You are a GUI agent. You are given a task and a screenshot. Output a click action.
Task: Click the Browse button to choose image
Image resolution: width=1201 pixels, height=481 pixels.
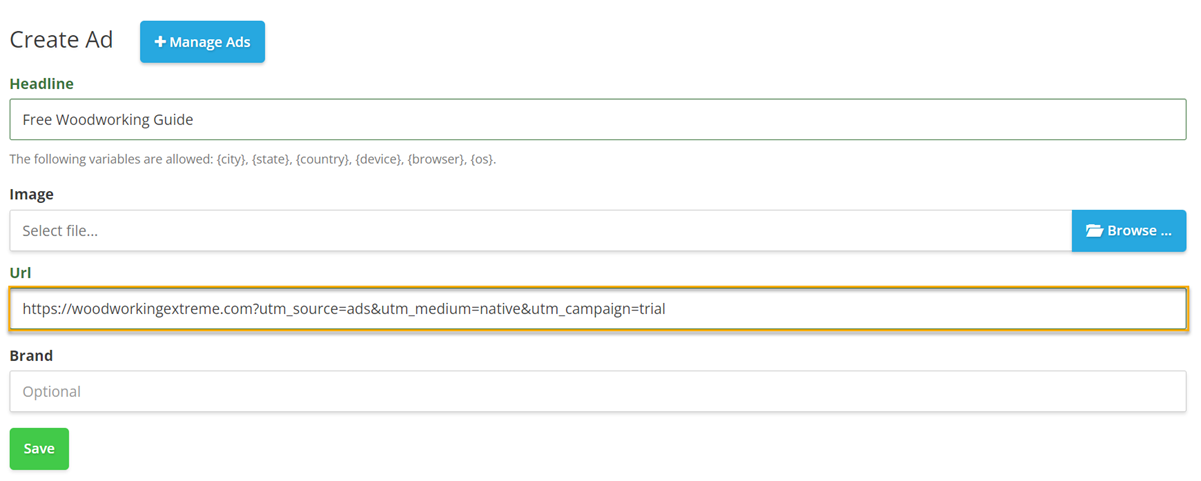1129,231
